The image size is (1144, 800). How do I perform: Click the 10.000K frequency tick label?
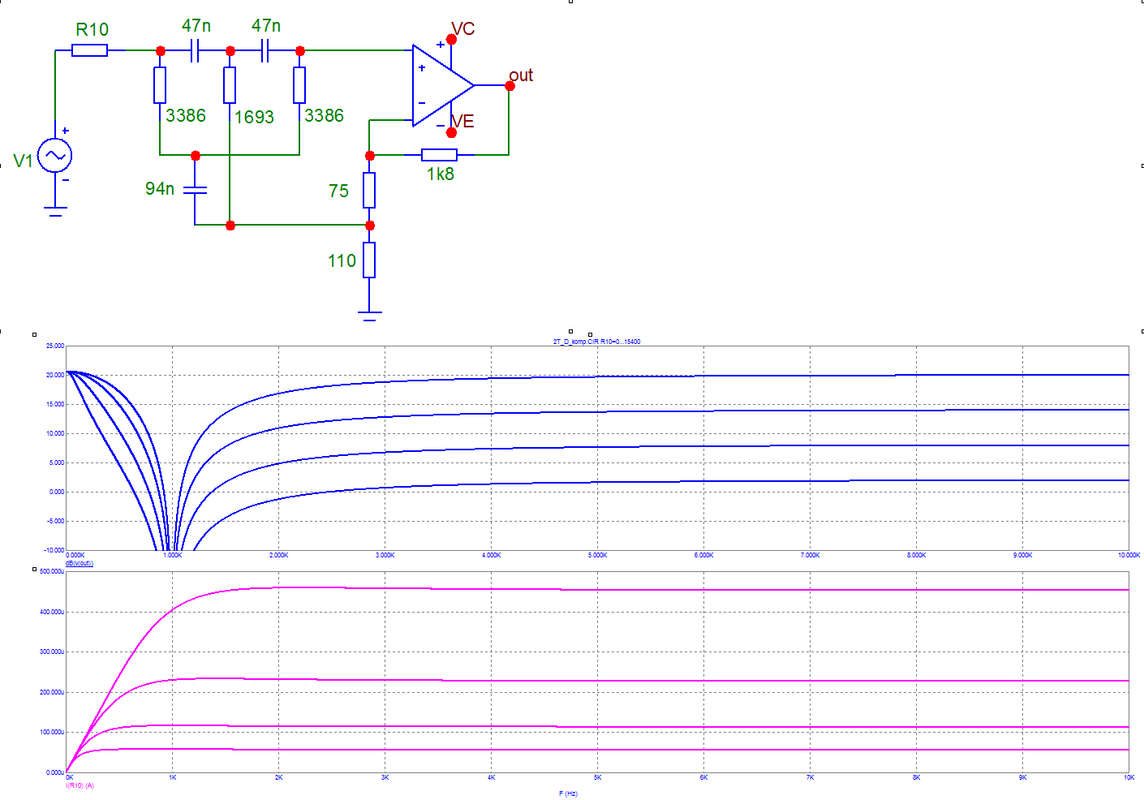1129,556
